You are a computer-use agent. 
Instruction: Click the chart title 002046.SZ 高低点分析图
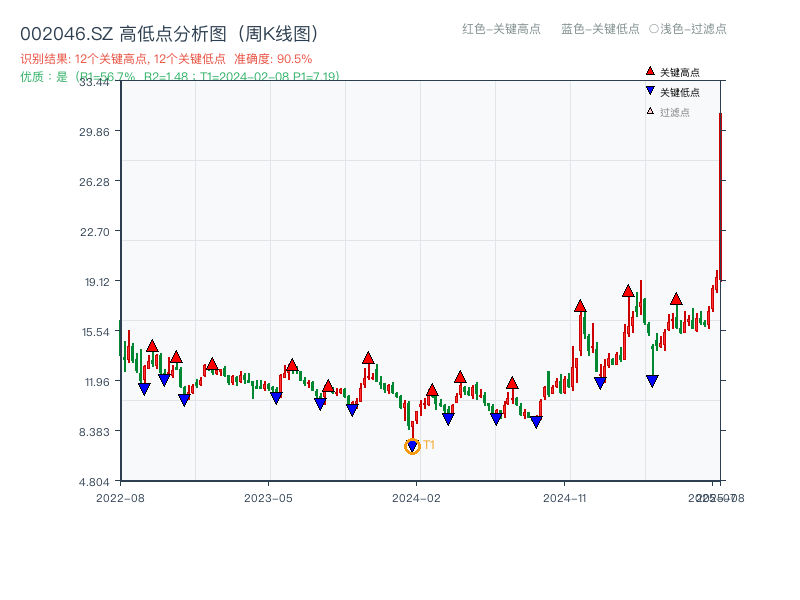pyautogui.click(x=170, y=34)
